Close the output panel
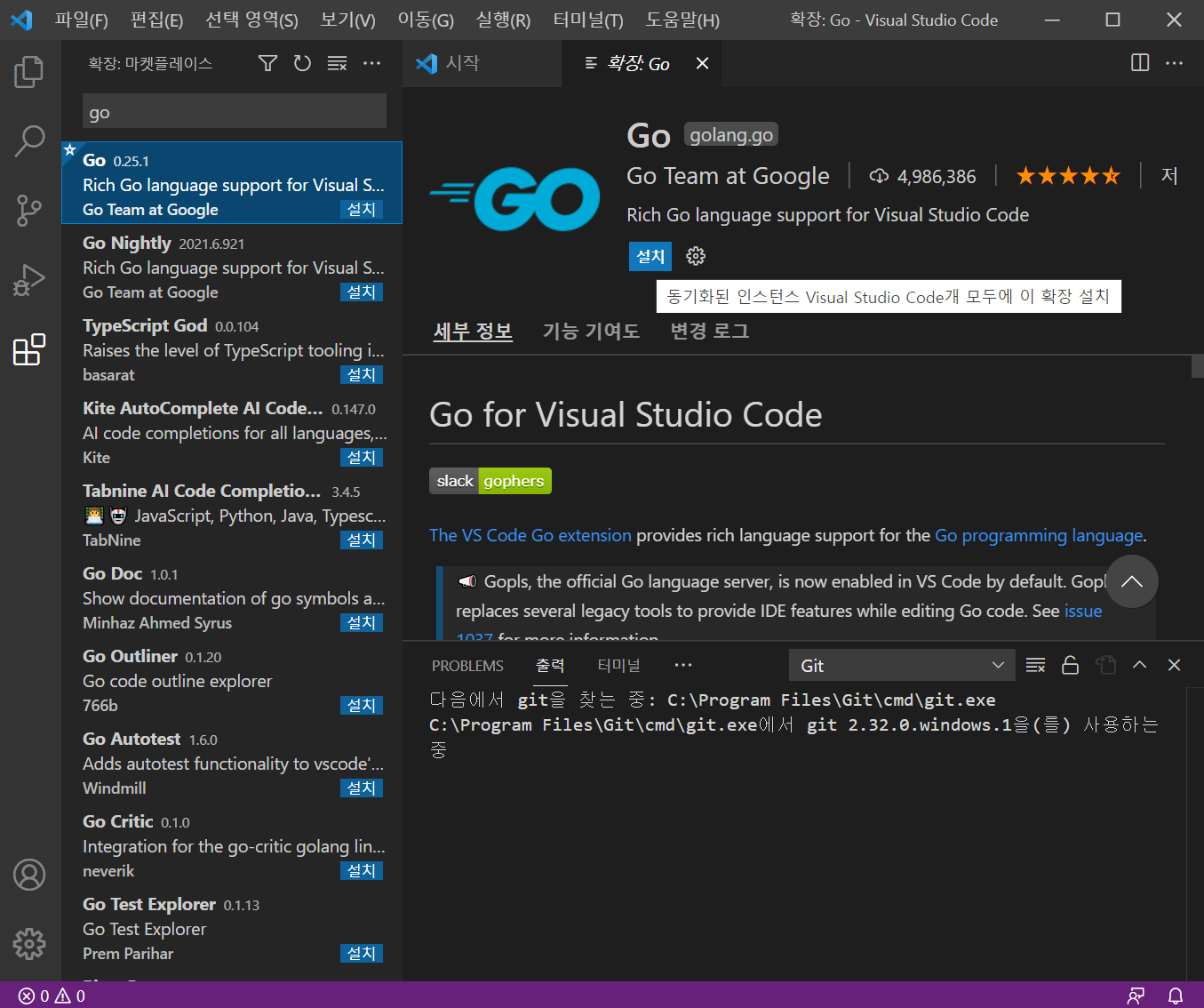 (1174, 666)
